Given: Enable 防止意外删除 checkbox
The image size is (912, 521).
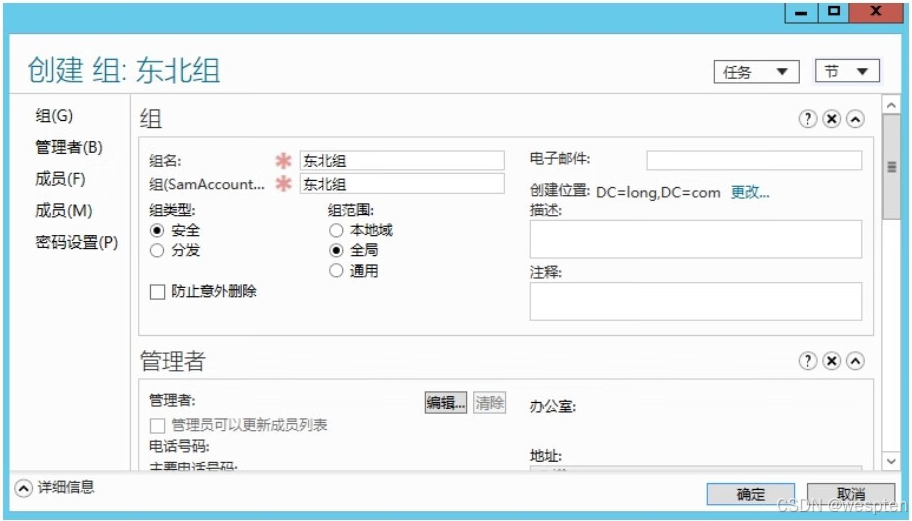Looking at the screenshot, I should (x=158, y=292).
